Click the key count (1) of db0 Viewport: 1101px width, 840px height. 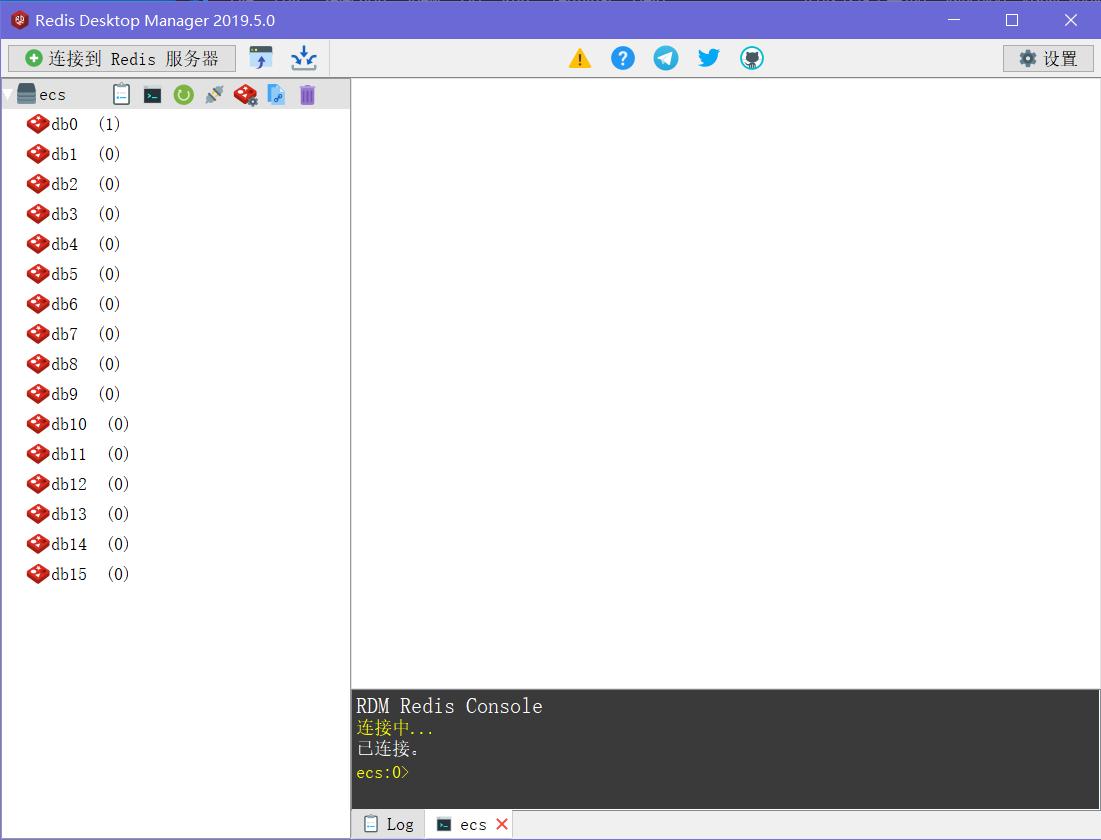[x=110, y=124]
